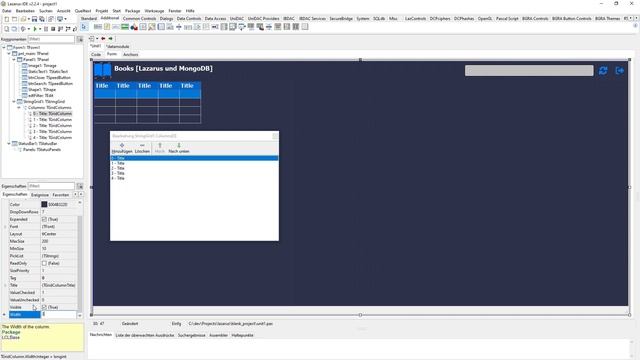Screen dimensions: 640x360
Task: Click the green jump-forward arrow above the editor
Action: point(110,38)
